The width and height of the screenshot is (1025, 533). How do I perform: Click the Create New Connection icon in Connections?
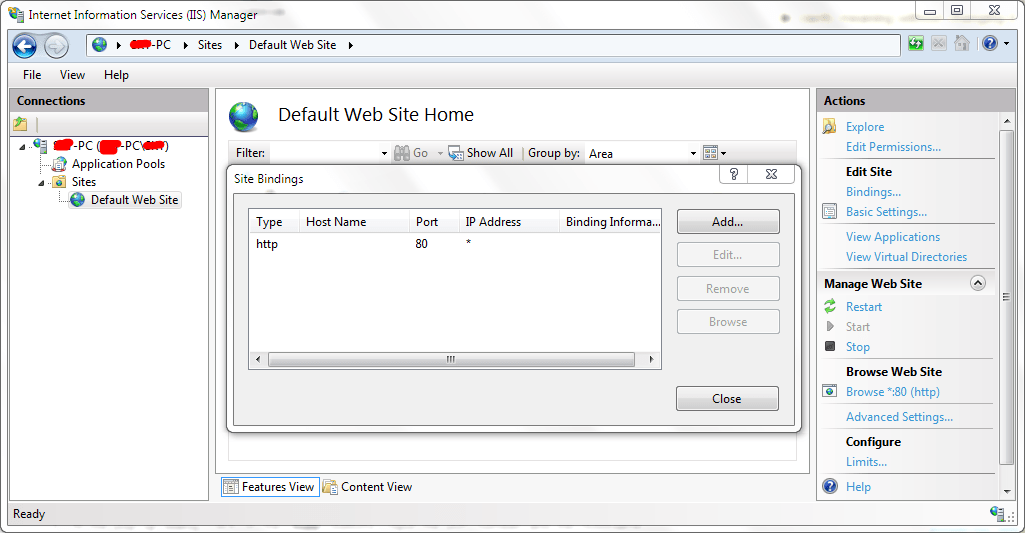point(20,124)
